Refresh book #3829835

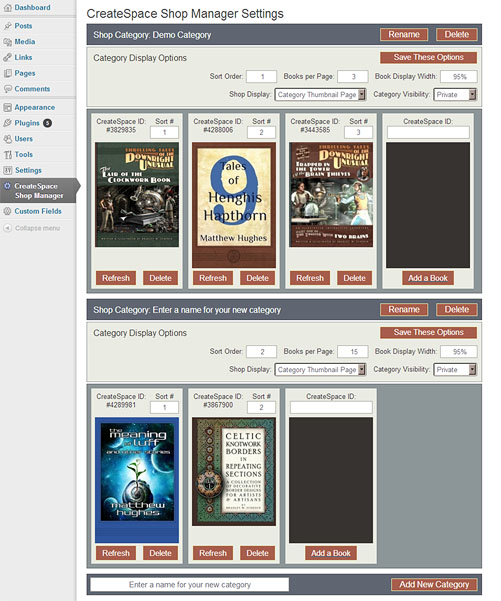pyautogui.click(x=116, y=278)
